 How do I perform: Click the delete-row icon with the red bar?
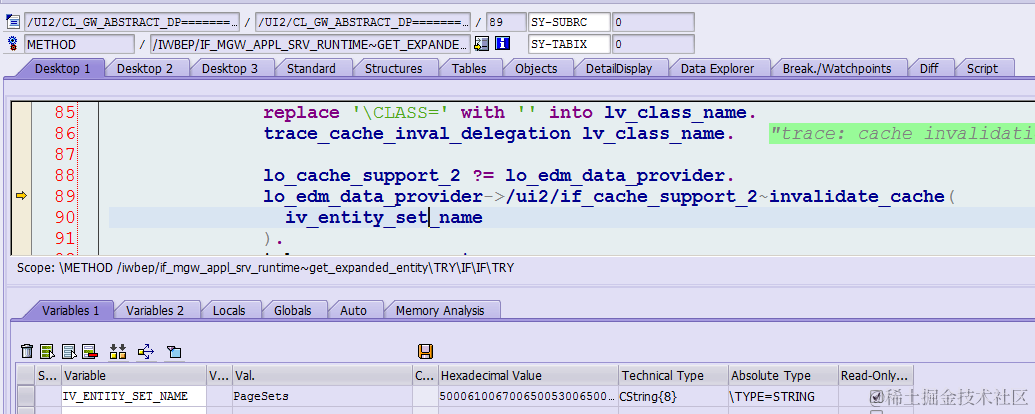(x=90, y=352)
